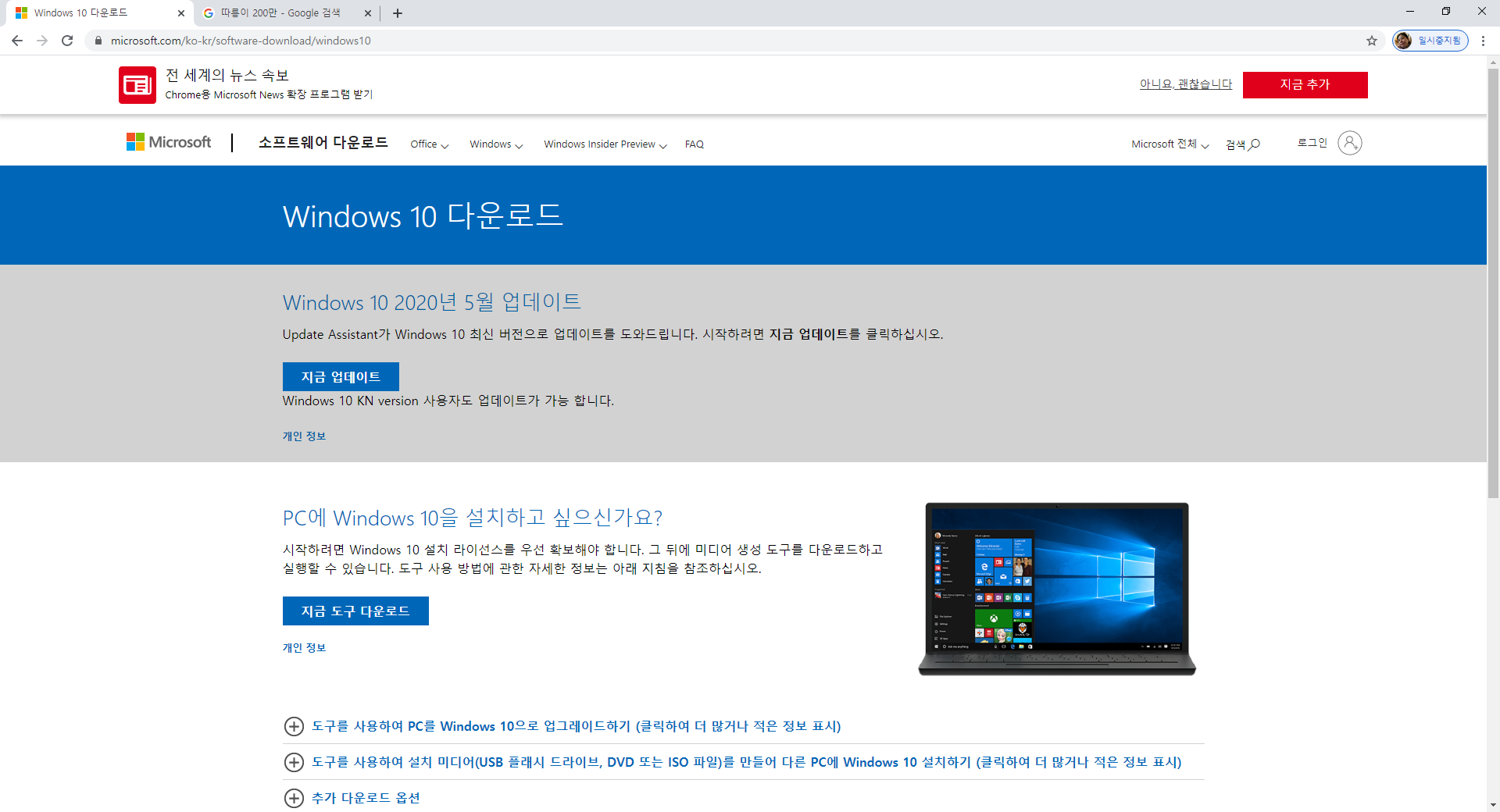The image size is (1500, 812).
Task: Click Chrome용 Microsoft News 확장 프로그램 받기 text
Action: 269,94
